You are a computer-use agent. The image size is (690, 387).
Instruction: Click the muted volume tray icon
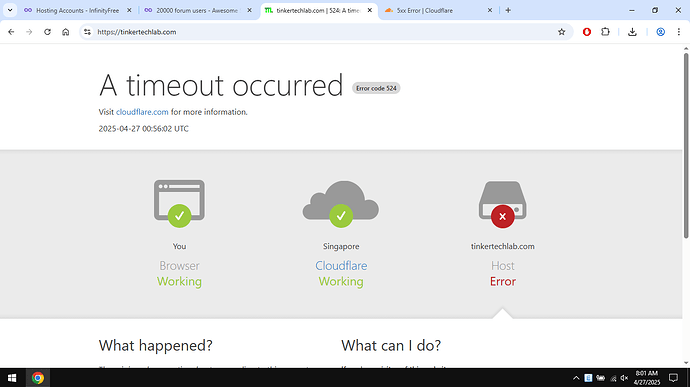[624, 378]
